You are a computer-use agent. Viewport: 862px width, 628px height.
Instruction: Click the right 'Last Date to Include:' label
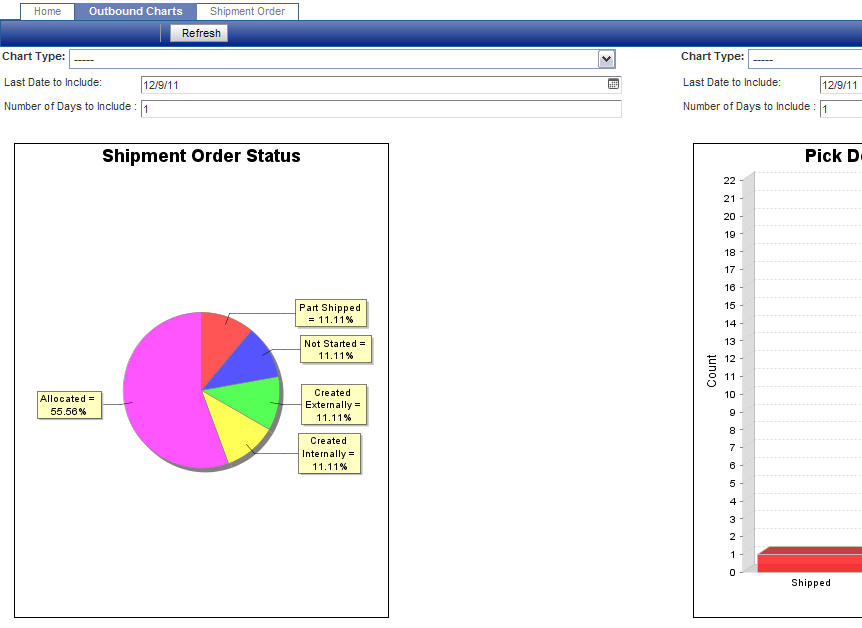click(x=732, y=82)
